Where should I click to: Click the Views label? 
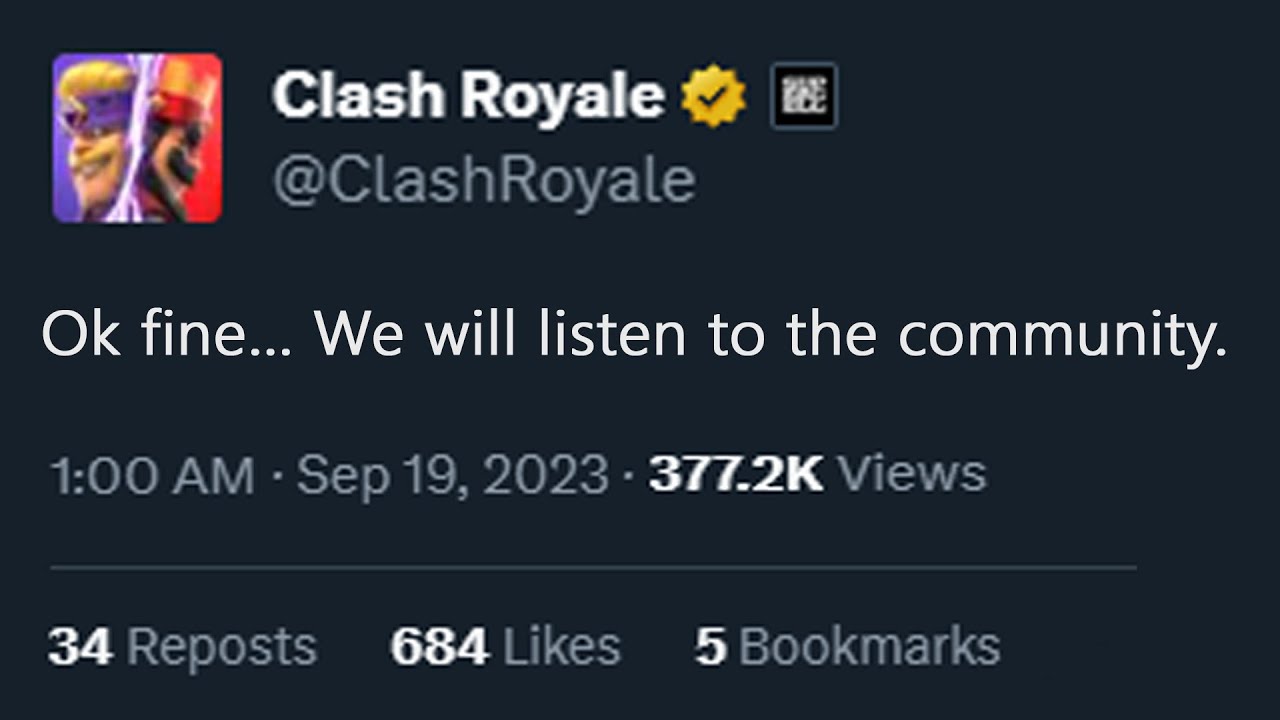911,476
